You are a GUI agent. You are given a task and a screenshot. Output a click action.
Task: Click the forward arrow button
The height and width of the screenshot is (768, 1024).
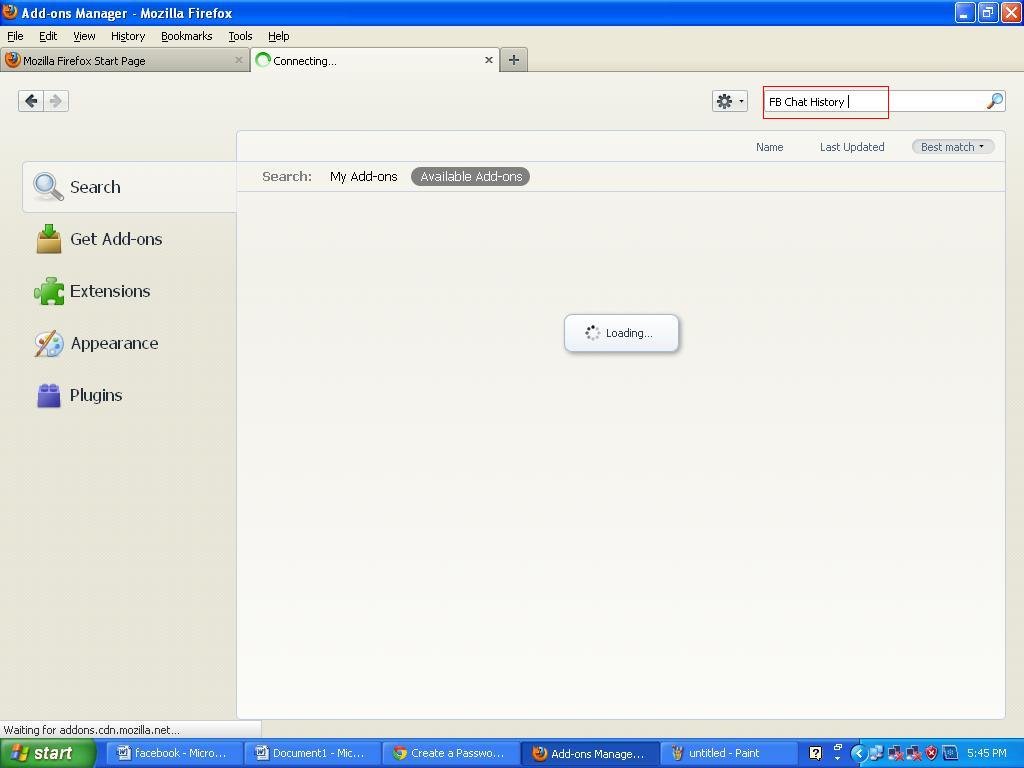56,101
